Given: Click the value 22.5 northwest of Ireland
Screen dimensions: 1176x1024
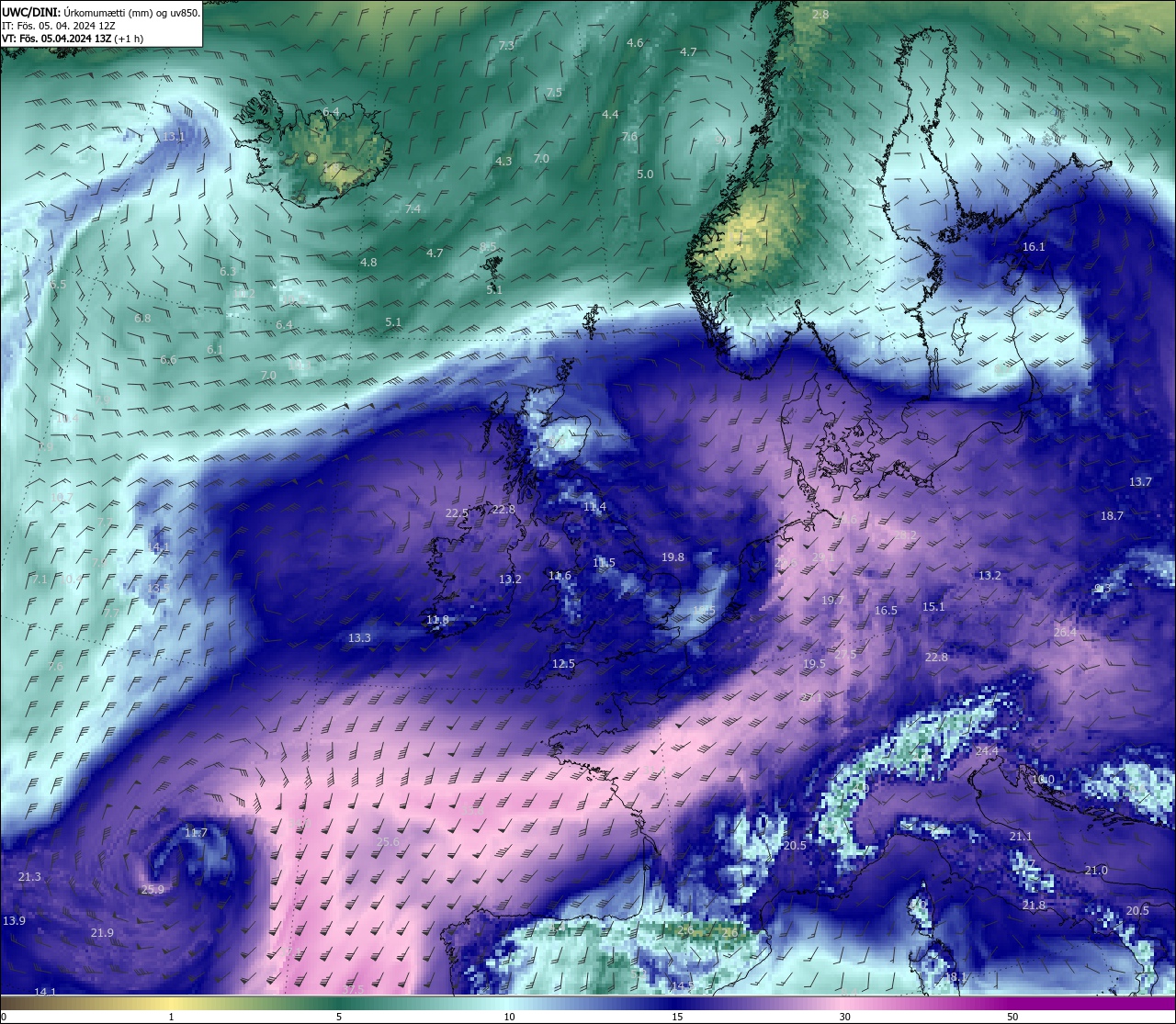Looking at the screenshot, I should pyautogui.click(x=457, y=513).
